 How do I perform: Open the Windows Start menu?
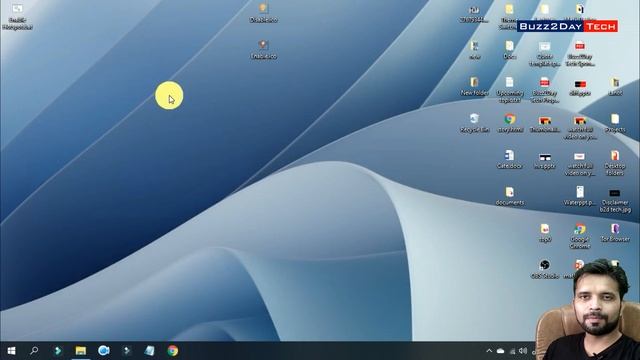pos(11,351)
